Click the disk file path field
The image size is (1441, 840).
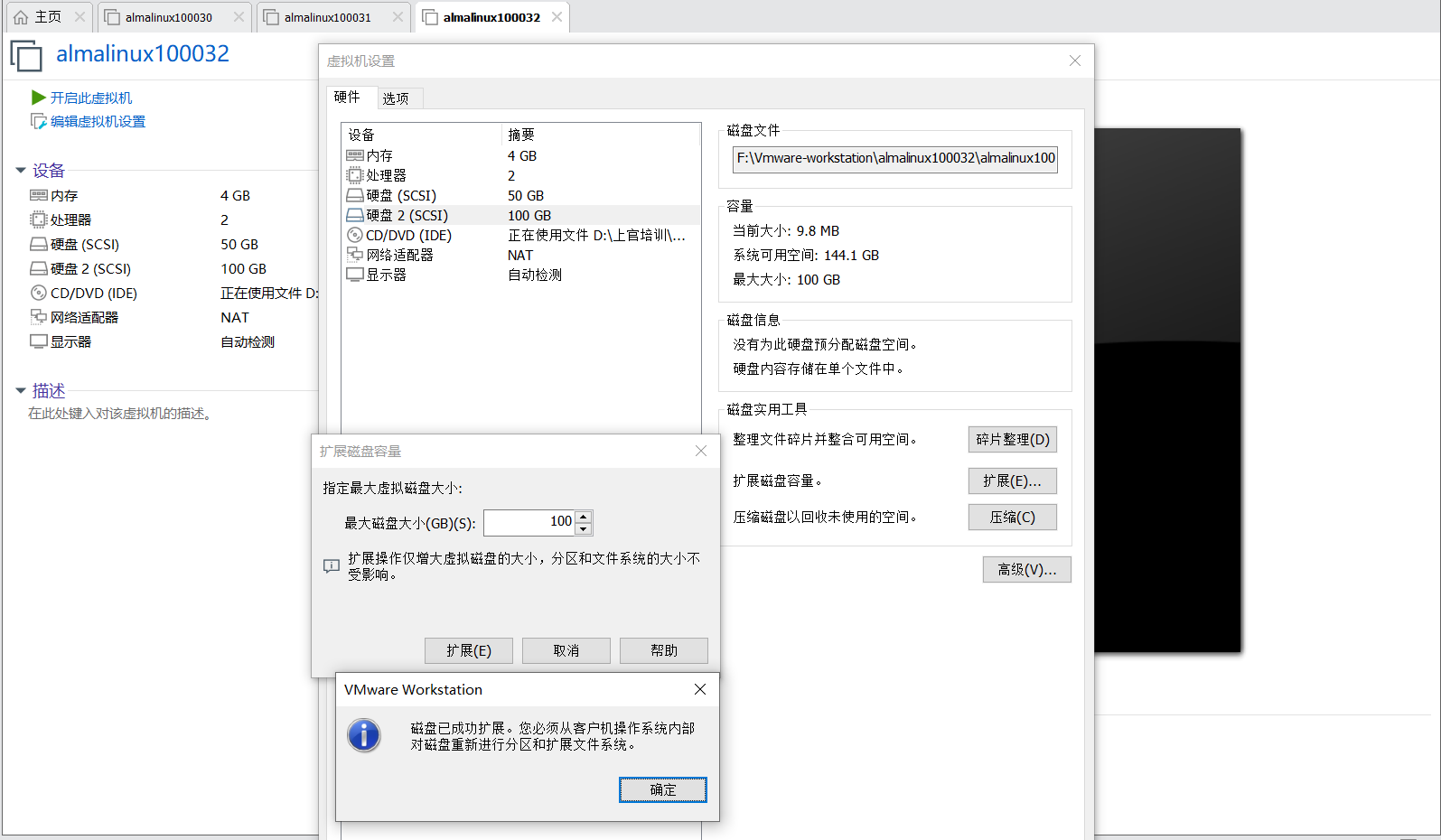(x=895, y=158)
